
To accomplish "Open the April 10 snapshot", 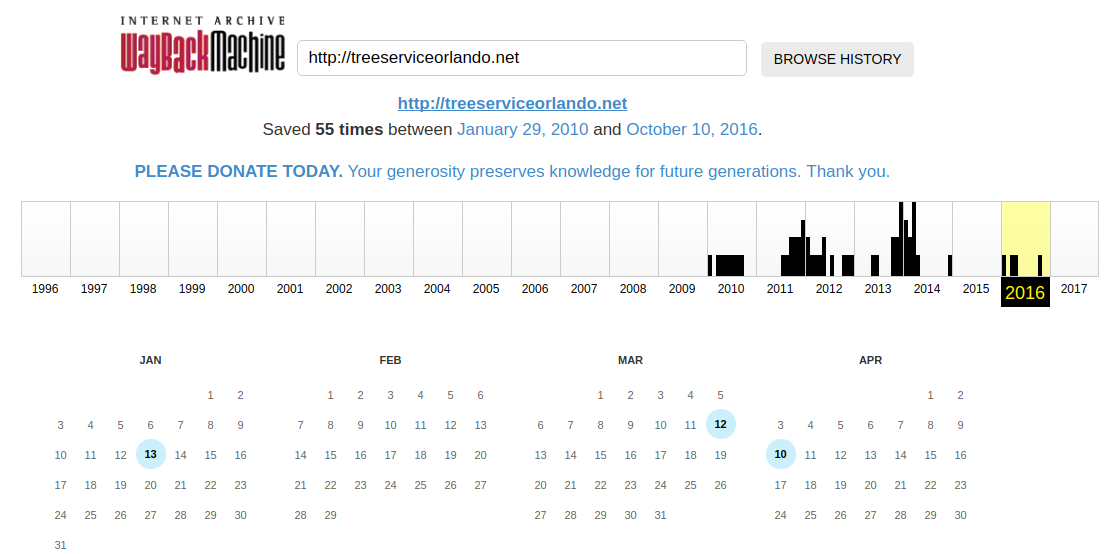I will click(780, 454).
